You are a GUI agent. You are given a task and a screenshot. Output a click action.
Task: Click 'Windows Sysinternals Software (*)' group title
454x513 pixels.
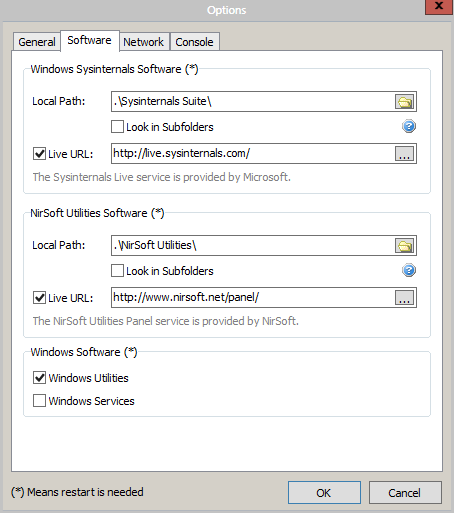tap(114, 69)
